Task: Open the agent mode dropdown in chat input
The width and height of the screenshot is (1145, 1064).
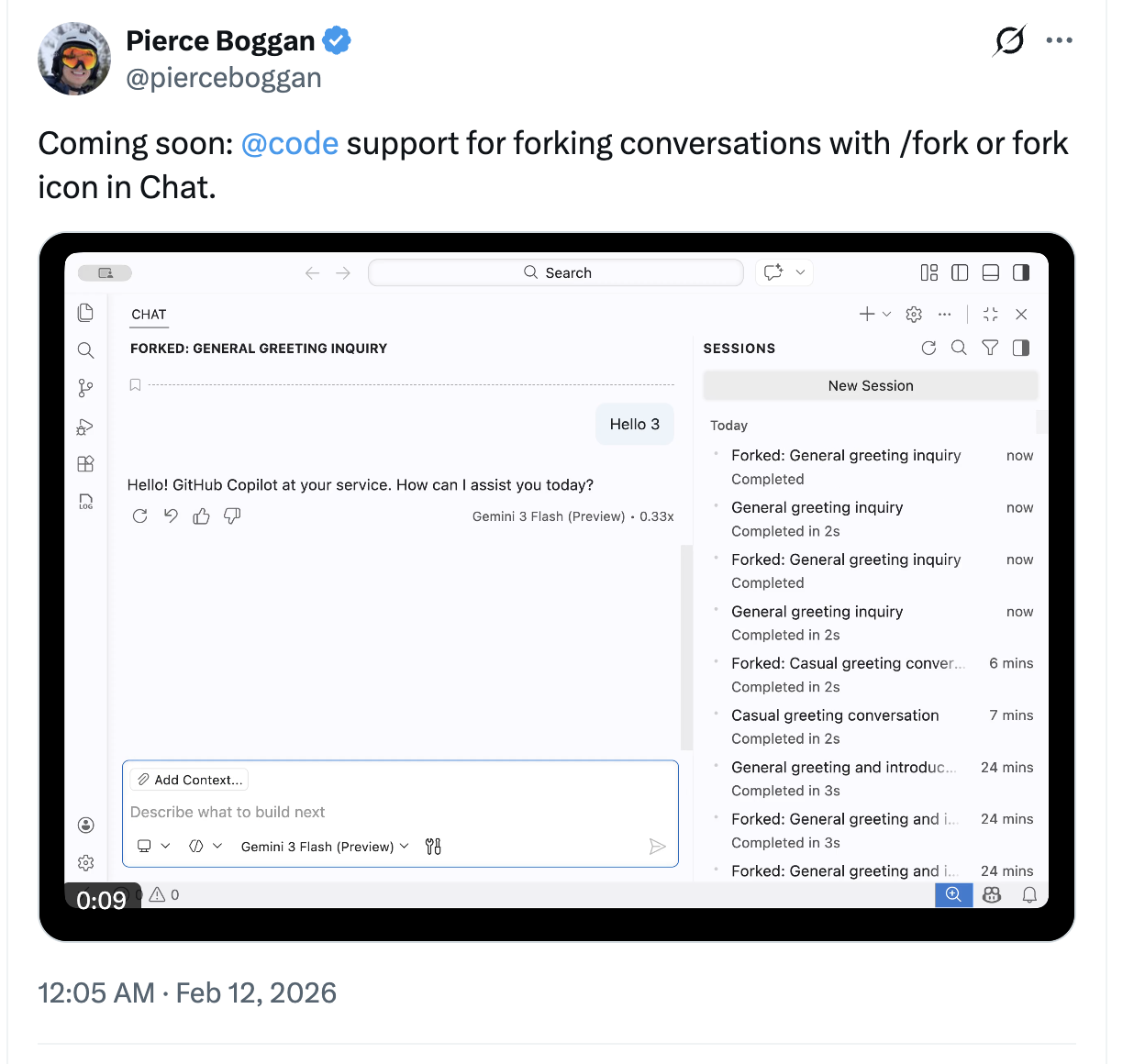Action: coord(154,846)
